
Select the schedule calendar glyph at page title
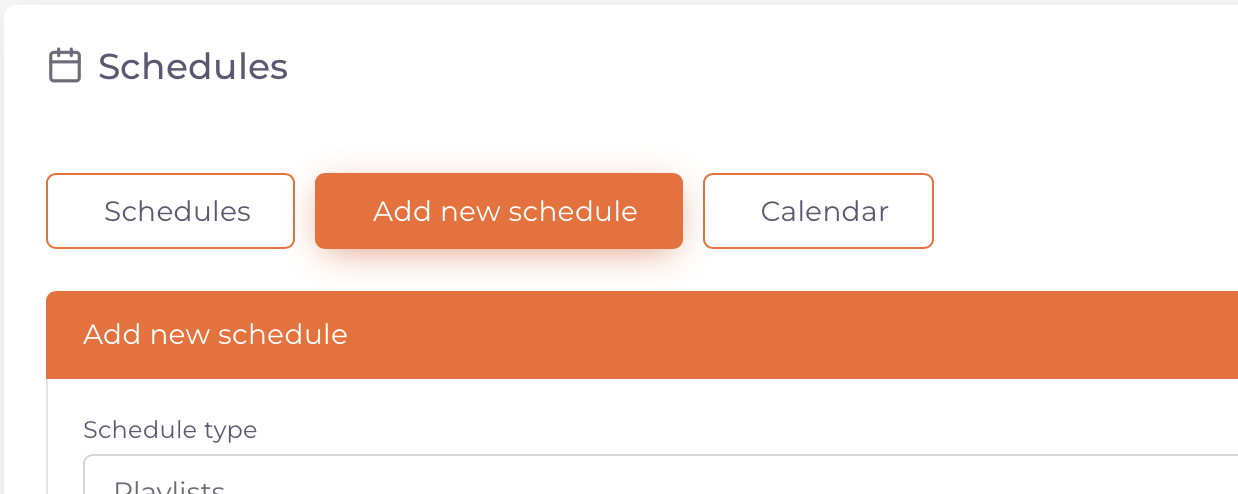[65, 67]
